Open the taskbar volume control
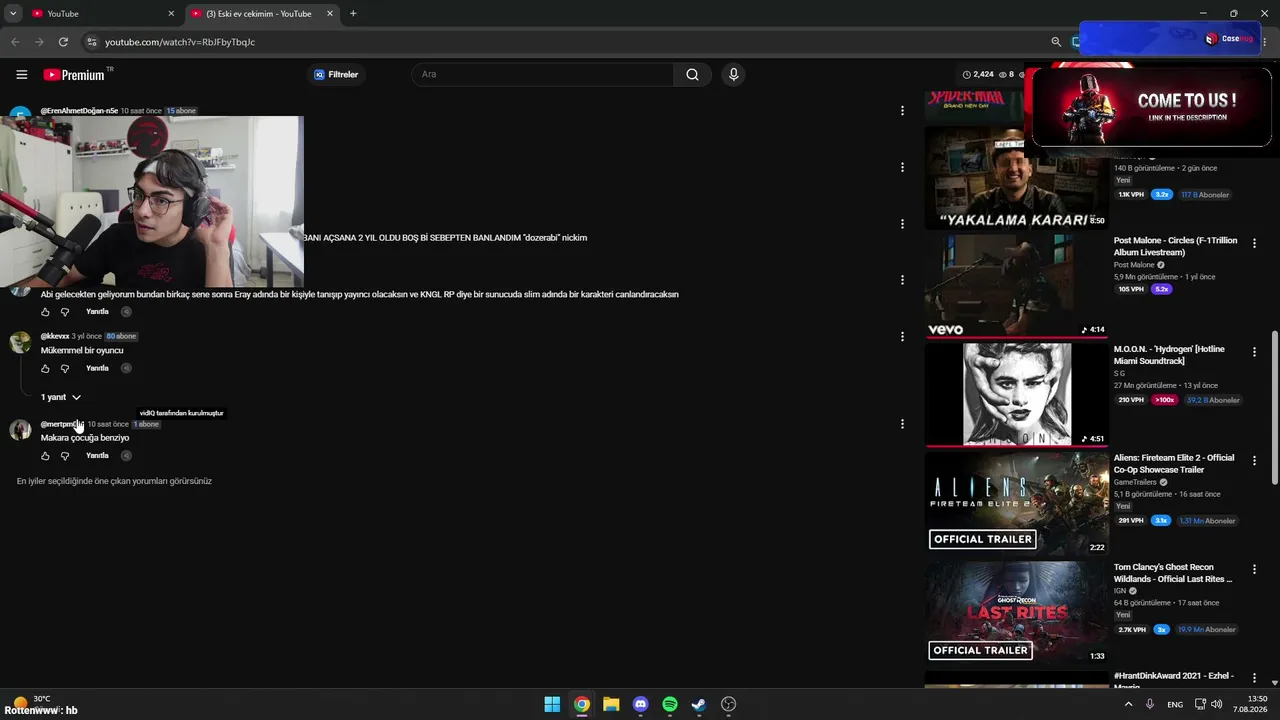The width and height of the screenshot is (1280, 720). (x=1217, y=704)
